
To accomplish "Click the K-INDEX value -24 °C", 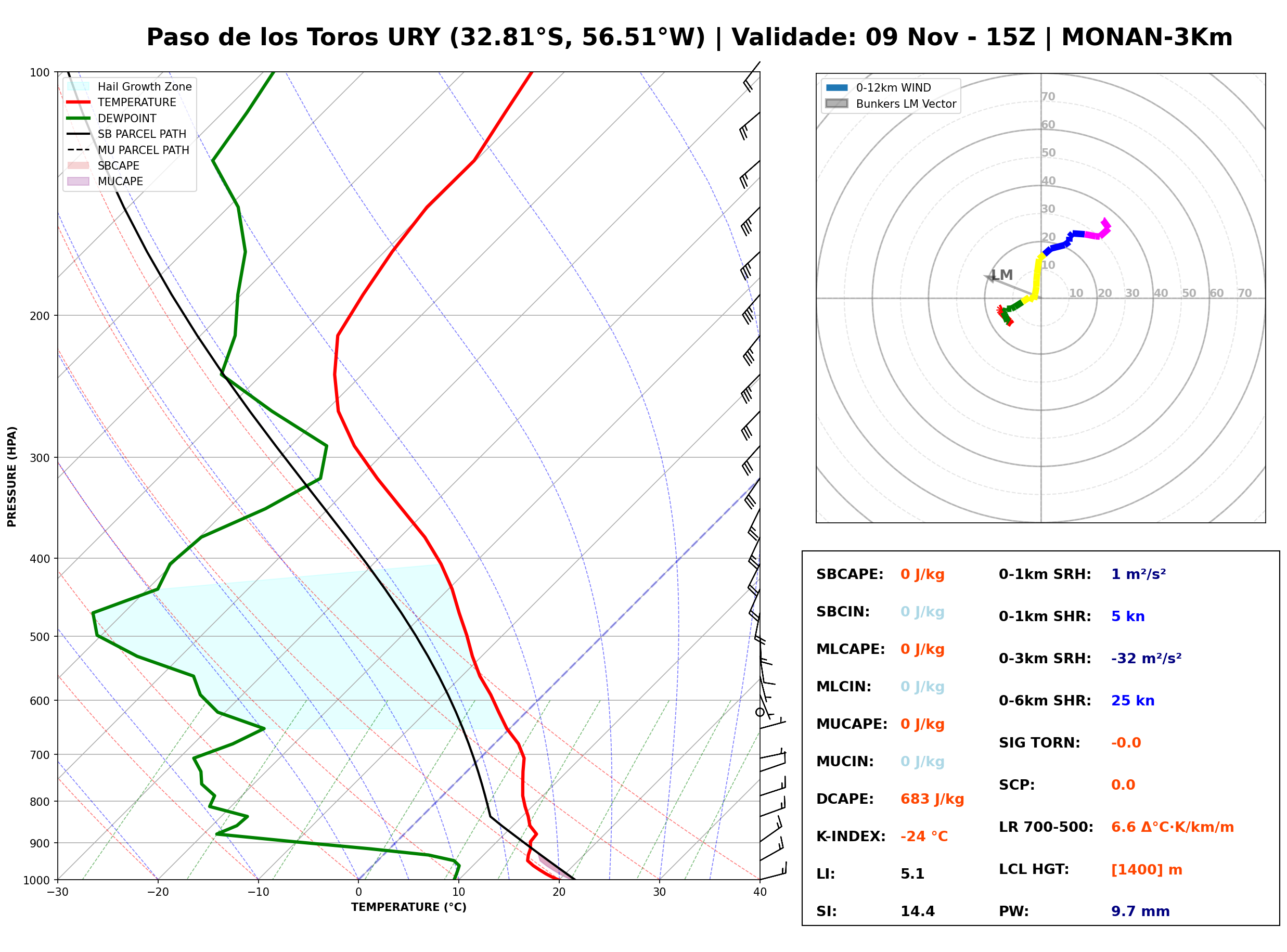I will (x=924, y=837).
